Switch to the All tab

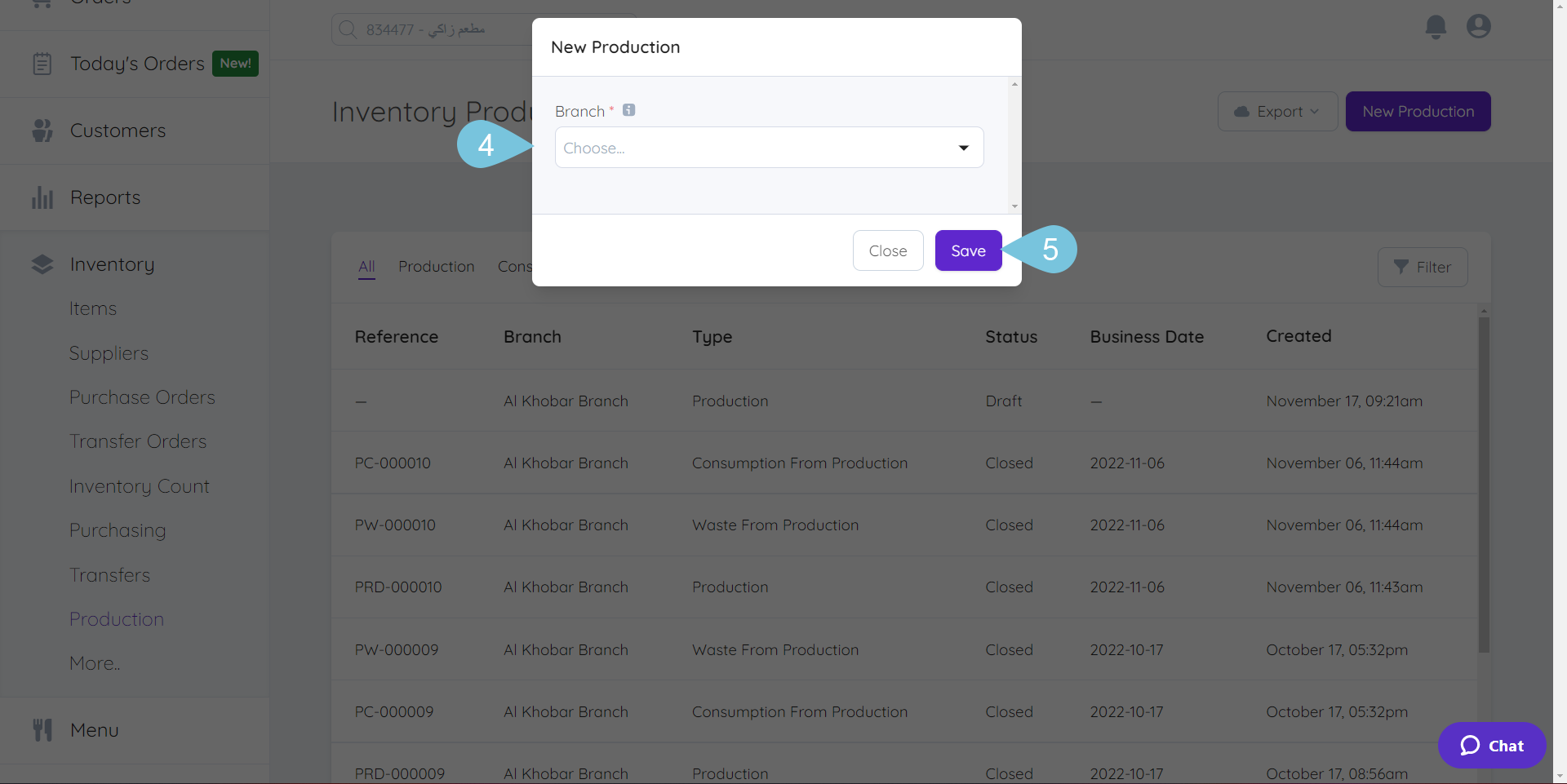366,266
